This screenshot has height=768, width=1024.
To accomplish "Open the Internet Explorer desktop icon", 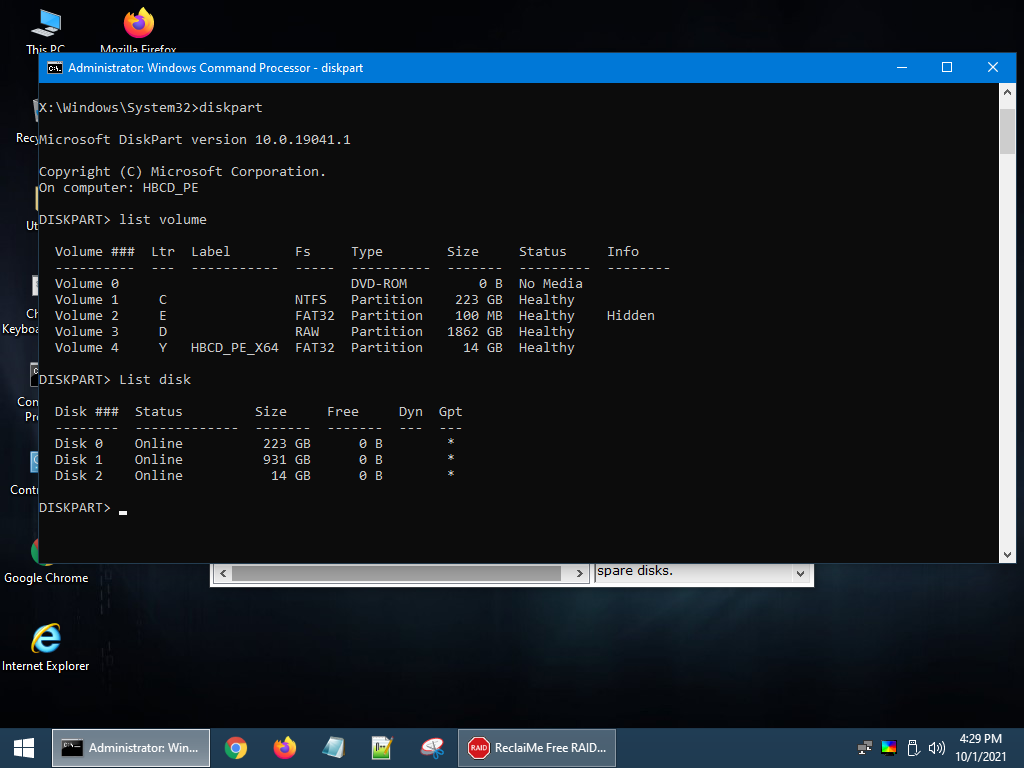I will 45,642.
